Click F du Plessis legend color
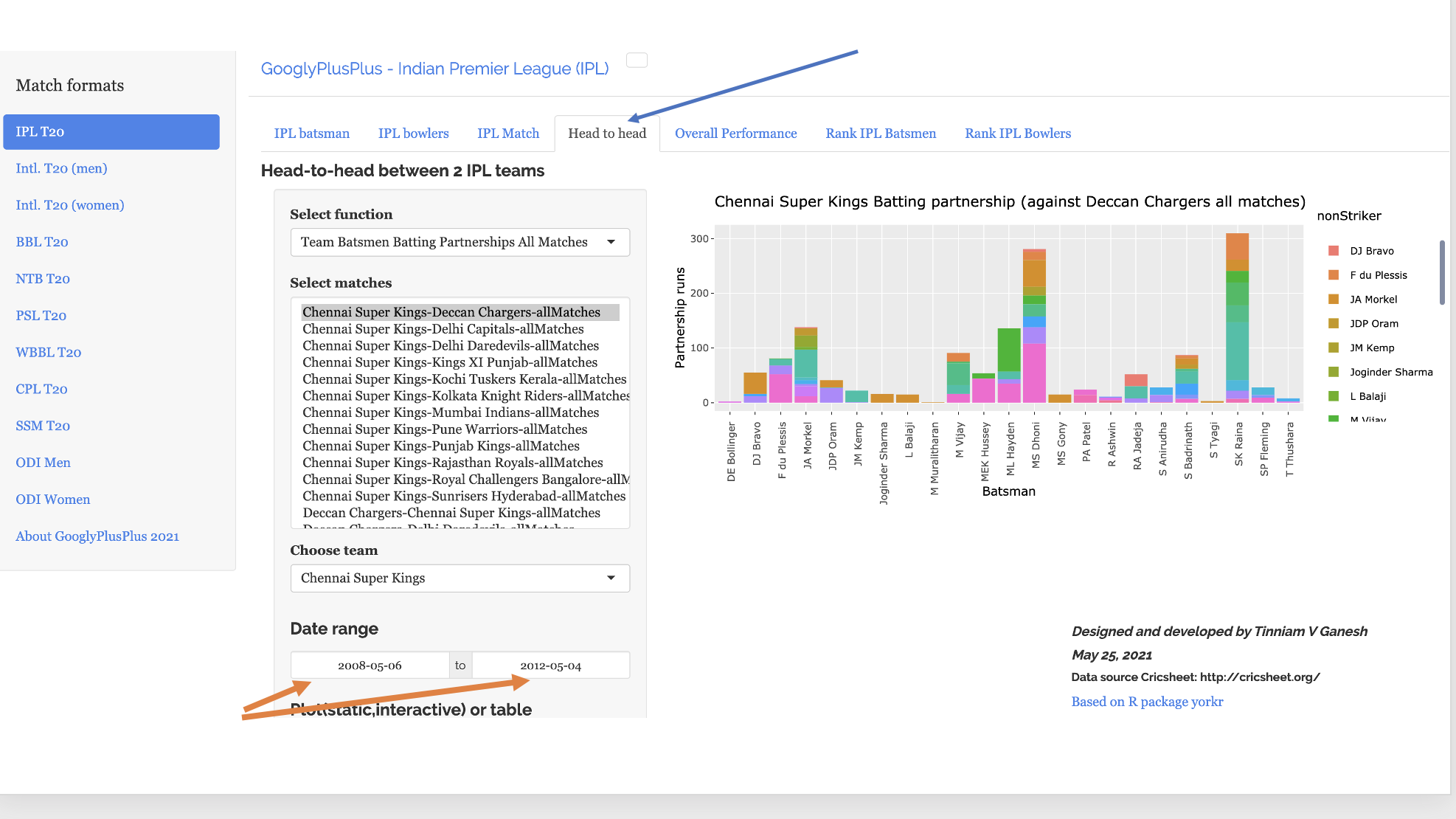Screen dimensions: 1456x819 1334,275
